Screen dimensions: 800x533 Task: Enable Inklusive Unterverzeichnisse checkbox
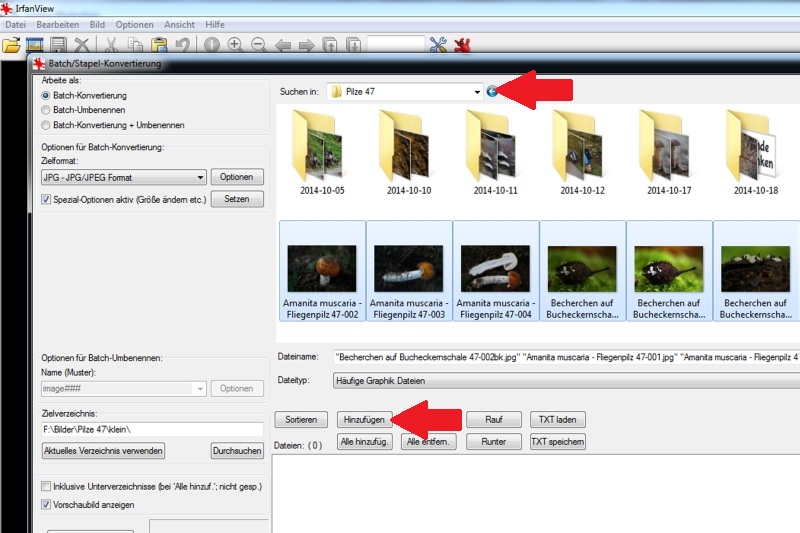point(46,487)
